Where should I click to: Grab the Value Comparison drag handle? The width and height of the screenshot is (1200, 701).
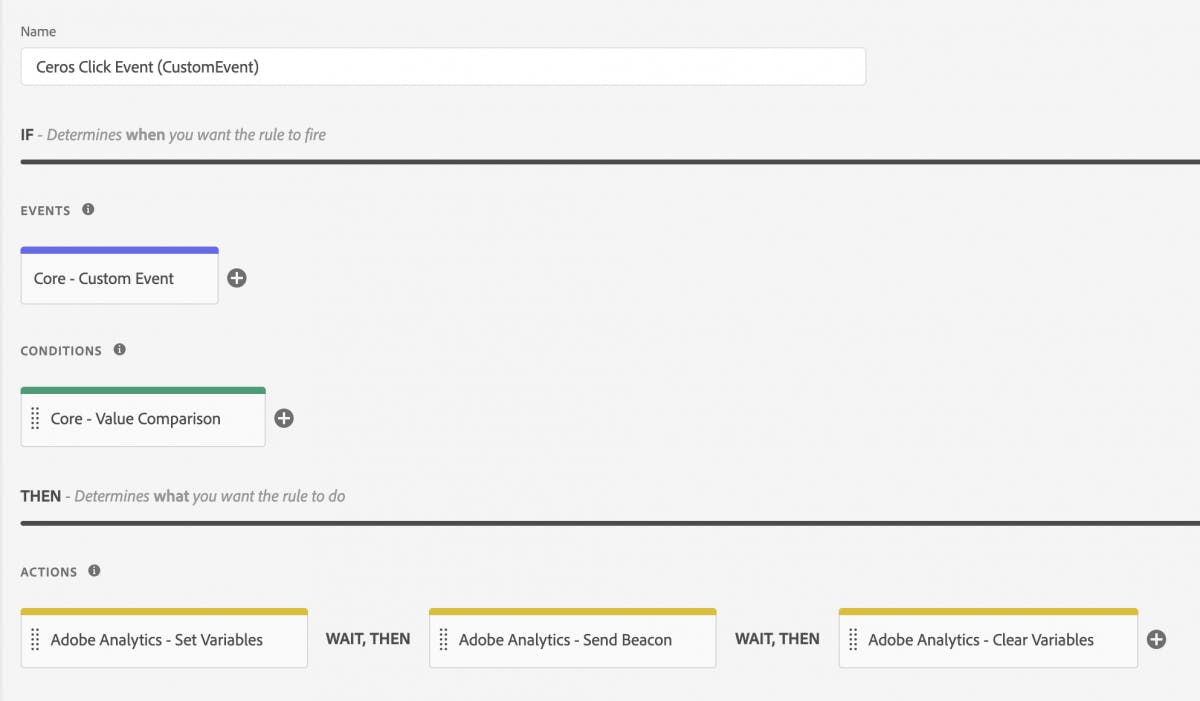[x=36, y=418]
